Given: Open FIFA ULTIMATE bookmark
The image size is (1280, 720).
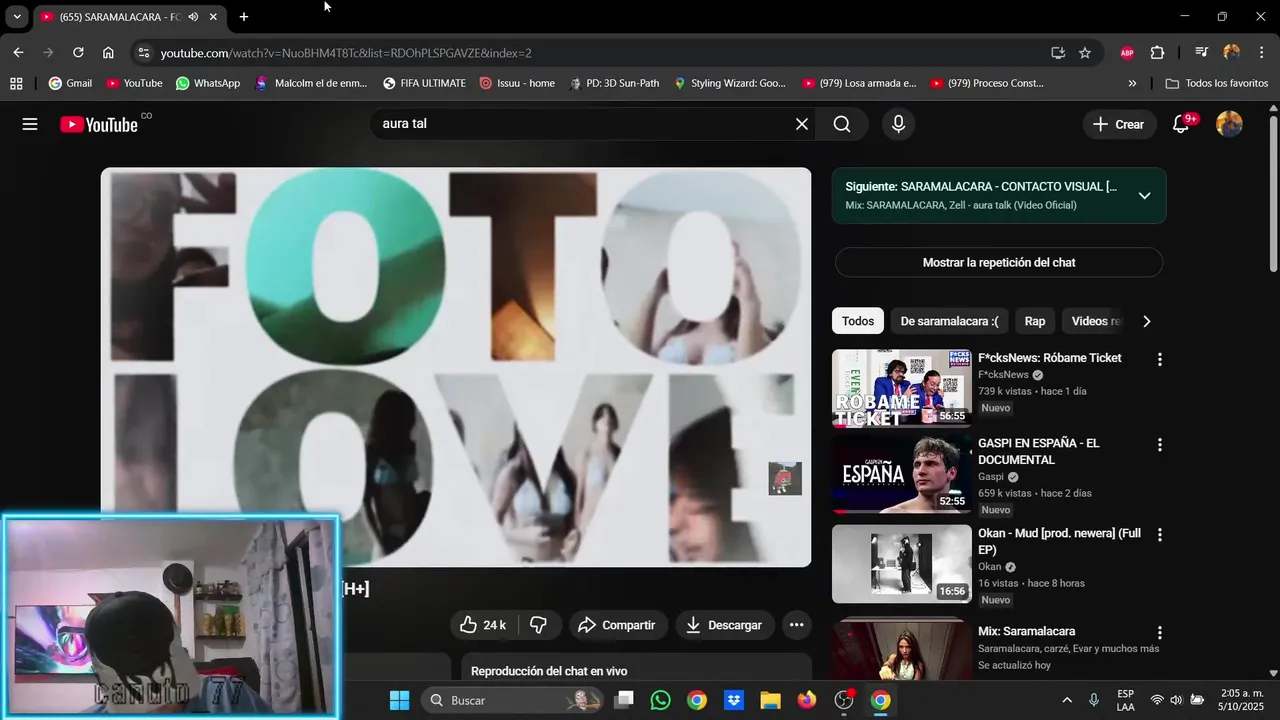Looking at the screenshot, I should coord(424,83).
